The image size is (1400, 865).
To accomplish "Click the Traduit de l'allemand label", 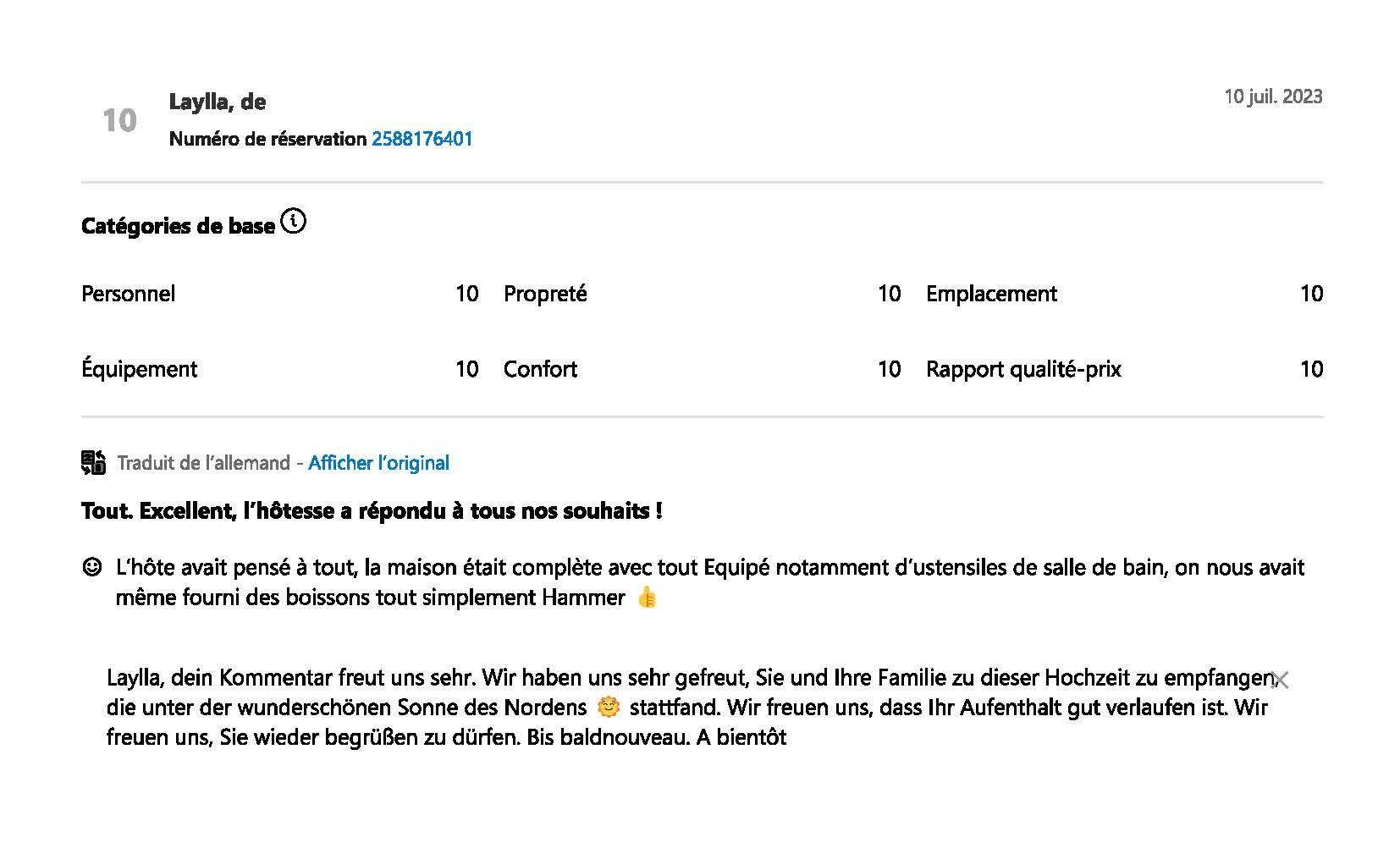I will point(203,463).
